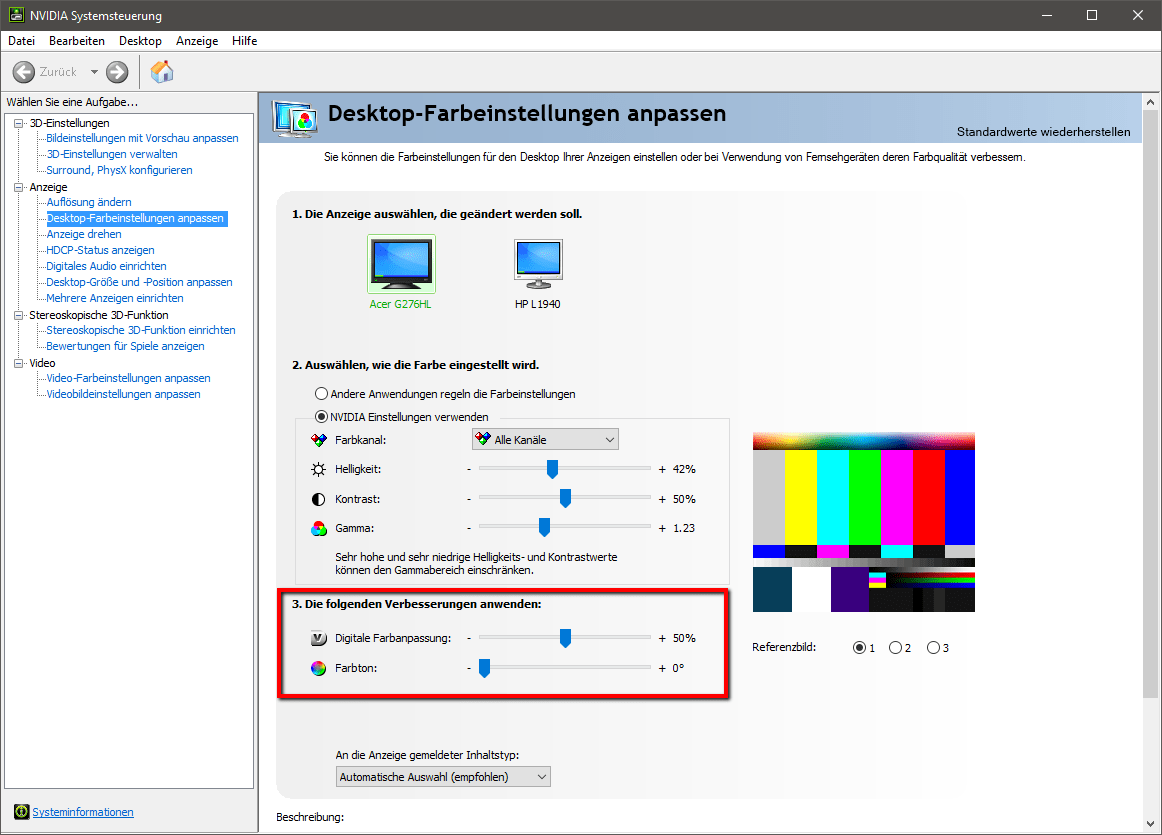The image size is (1162, 835).
Task: Click the Farbton plus sign
Action: pyautogui.click(x=662, y=668)
